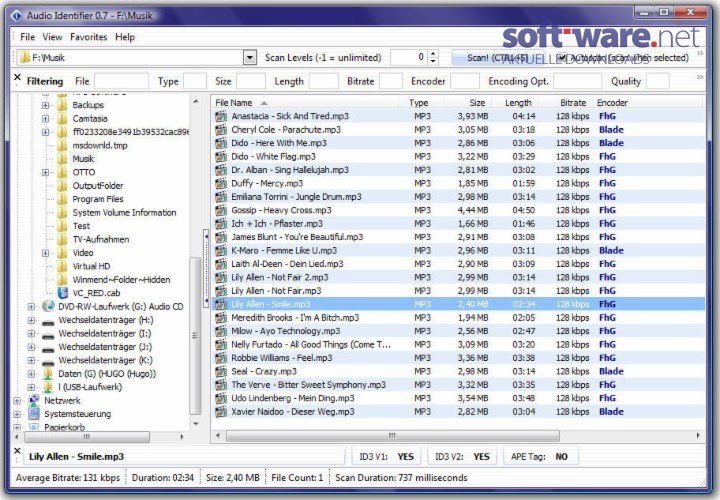
Task: Click the VC_RED.cab archive icon
Action: pyautogui.click(x=62, y=293)
